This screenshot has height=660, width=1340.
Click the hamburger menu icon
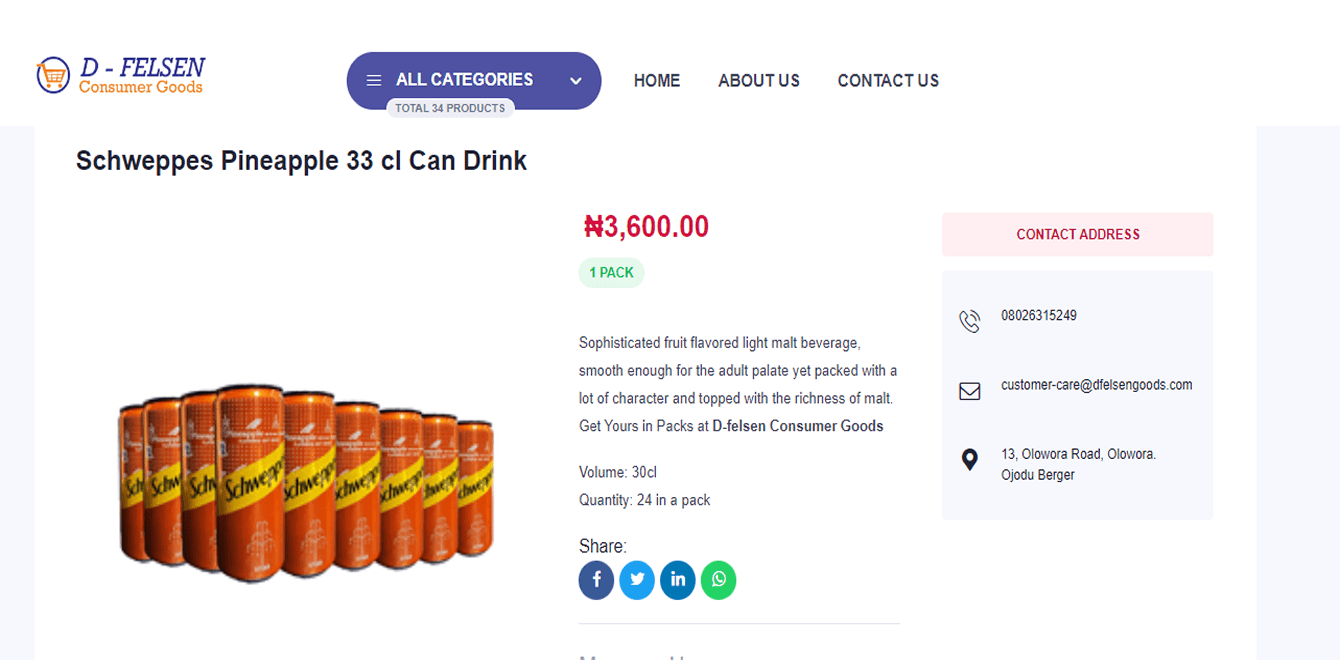point(374,81)
